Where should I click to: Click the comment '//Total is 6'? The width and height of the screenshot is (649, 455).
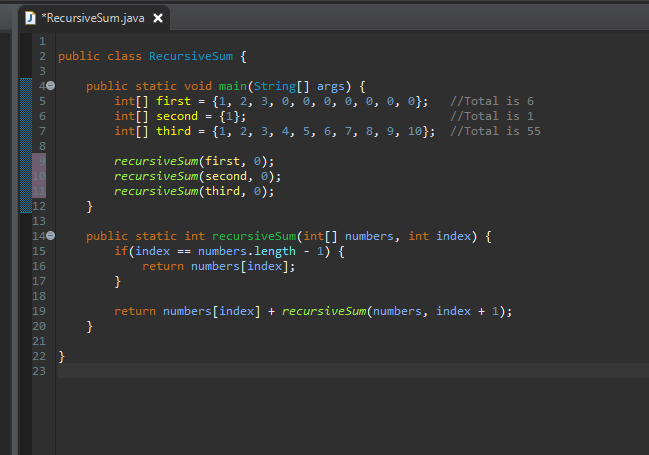pos(492,101)
